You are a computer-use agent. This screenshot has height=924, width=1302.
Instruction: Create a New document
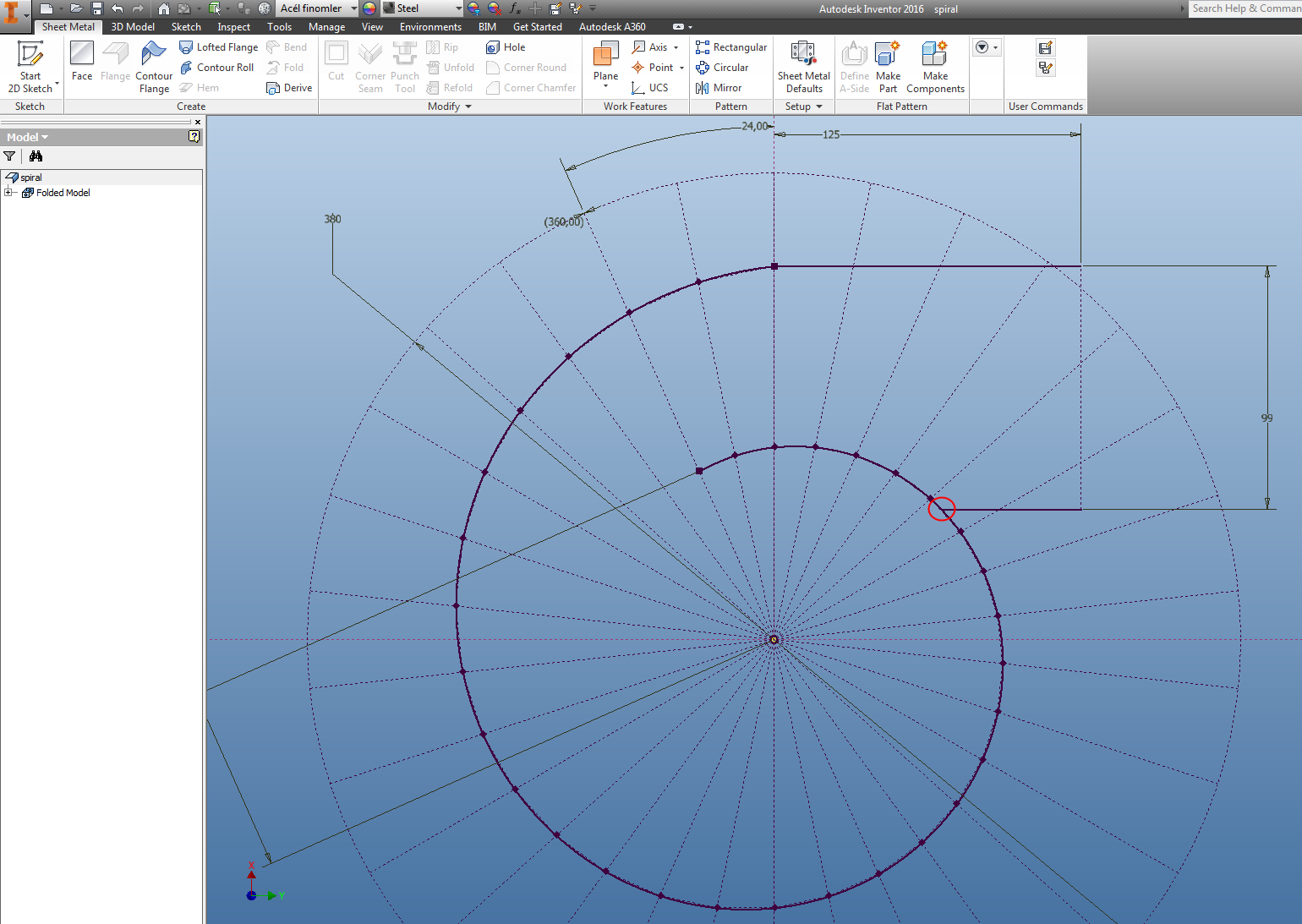coord(46,8)
